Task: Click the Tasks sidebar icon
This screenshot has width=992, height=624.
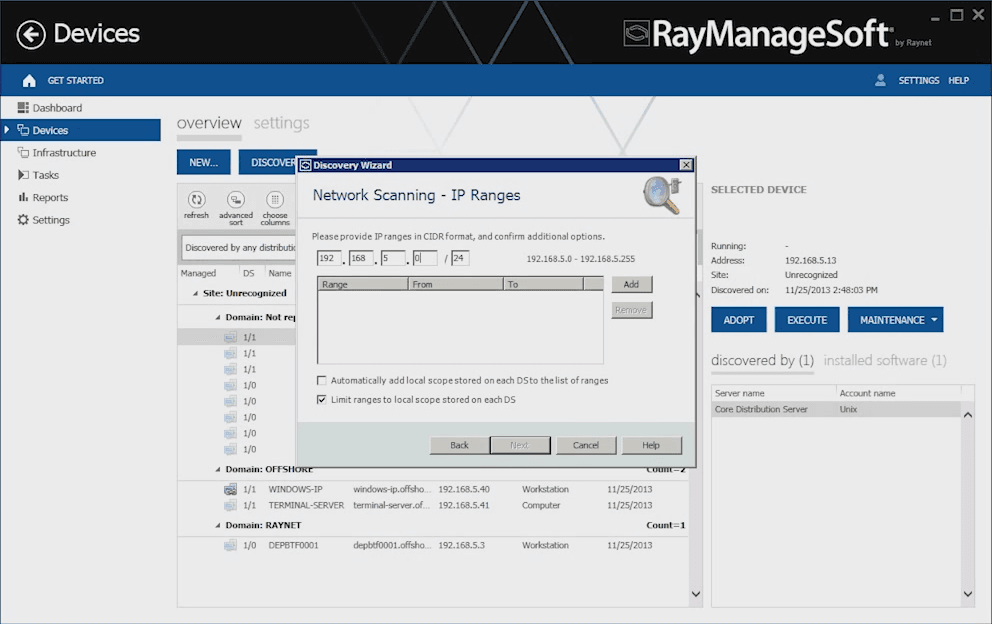Action: (23, 175)
